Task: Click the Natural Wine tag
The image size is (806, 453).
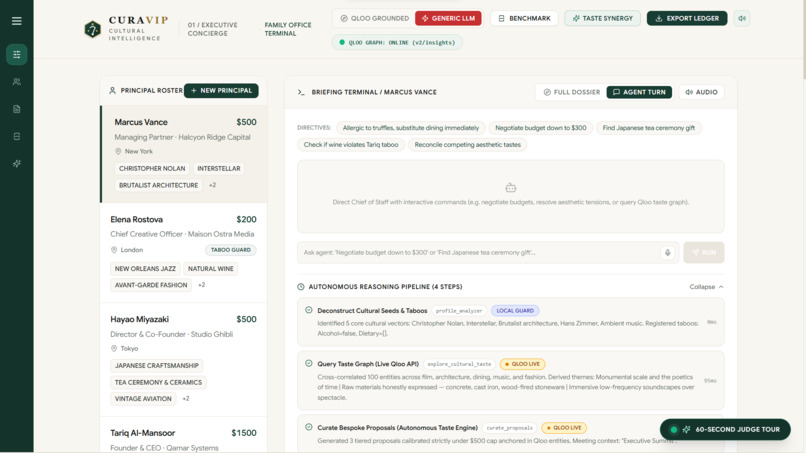Action: click(x=211, y=269)
